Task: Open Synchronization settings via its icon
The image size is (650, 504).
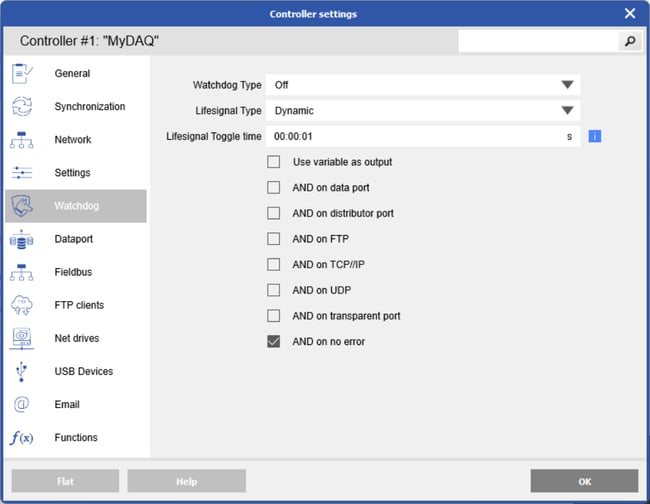Action: point(22,107)
